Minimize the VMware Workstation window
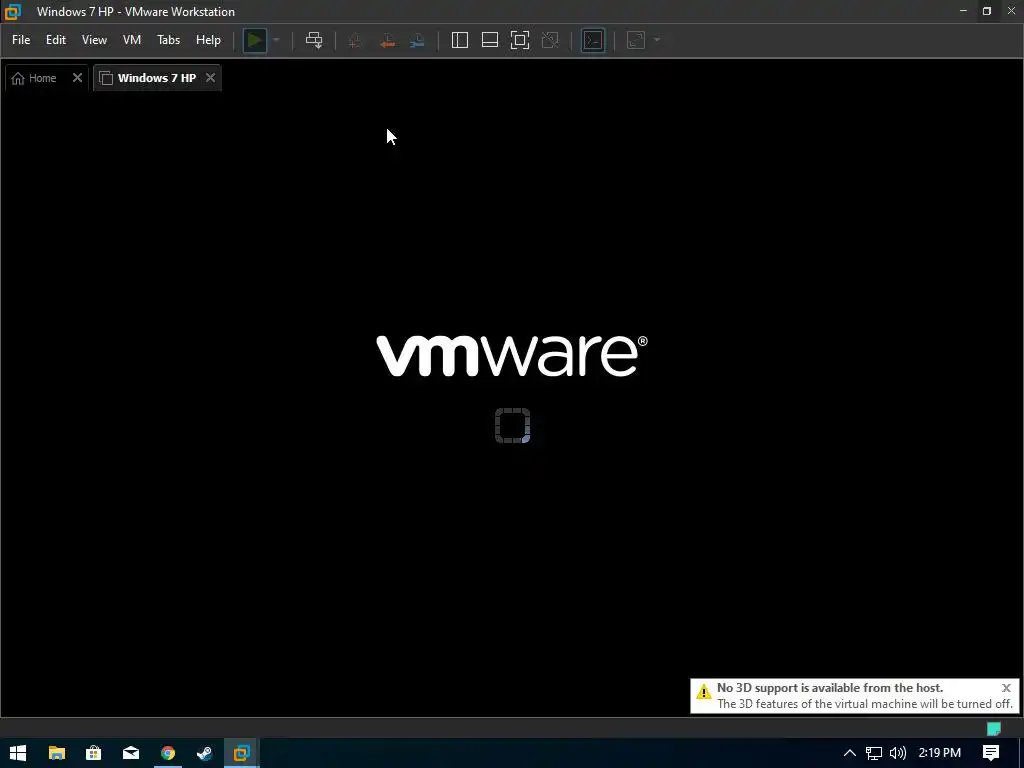Screen dimensions: 1024x768 pos(963,11)
